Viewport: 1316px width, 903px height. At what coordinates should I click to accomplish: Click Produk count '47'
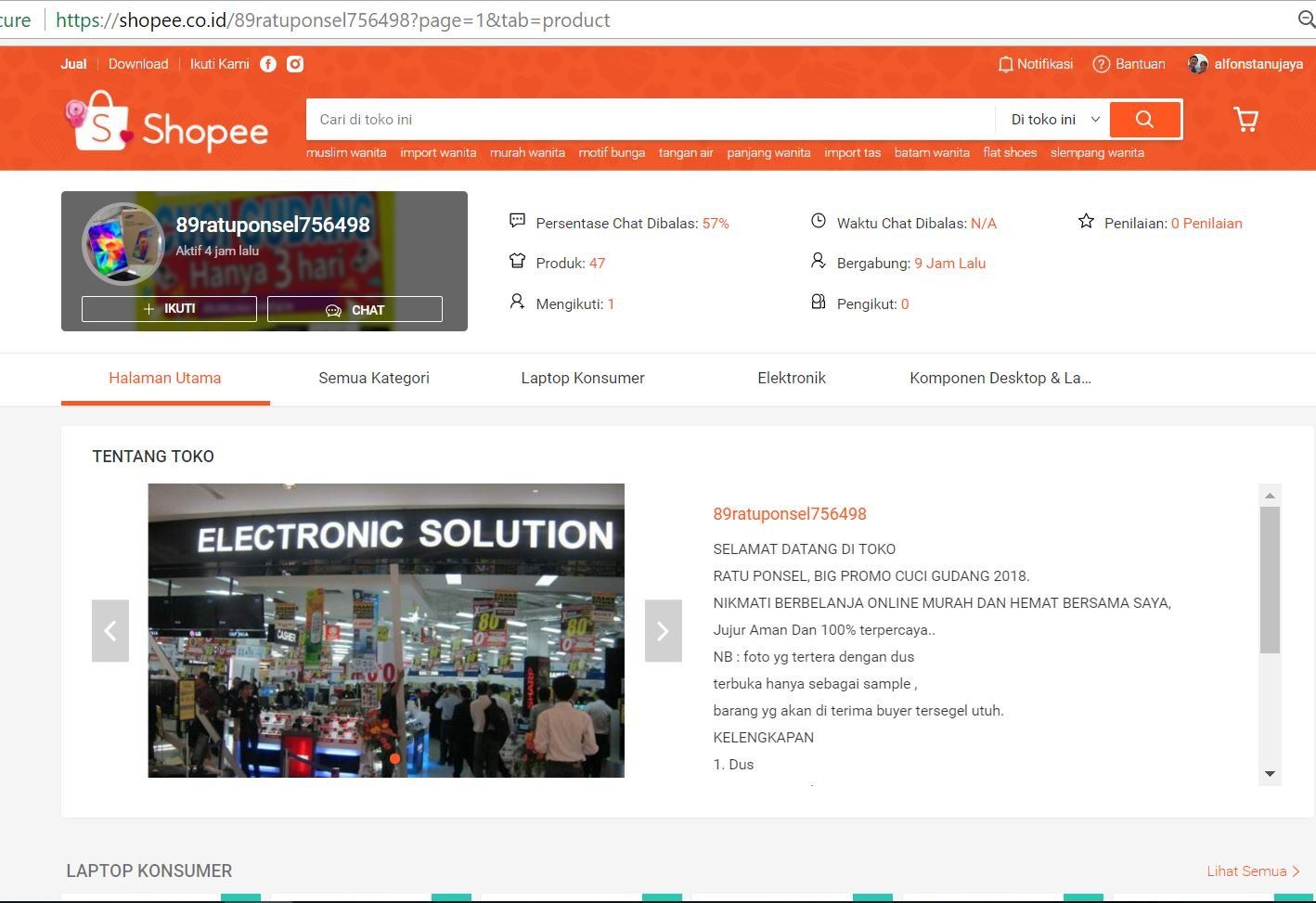click(597, 264)
